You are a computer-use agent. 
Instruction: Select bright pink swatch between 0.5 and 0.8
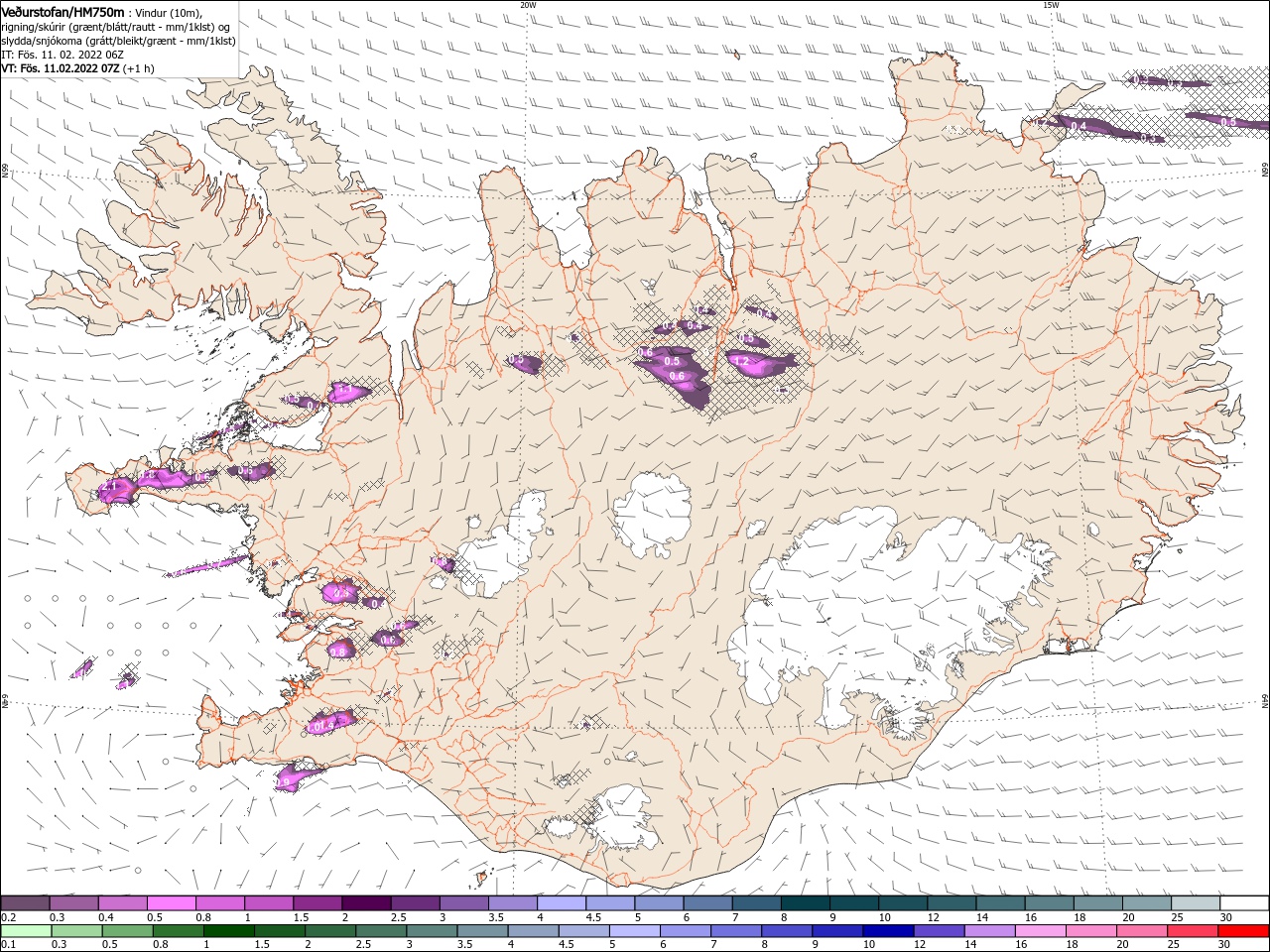(171, 903)
